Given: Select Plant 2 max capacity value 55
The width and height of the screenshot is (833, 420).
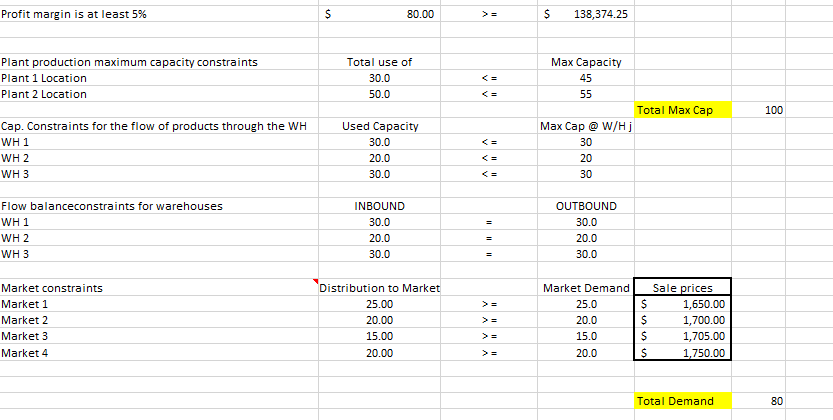Looking at the screenshot, I should tap(586, 94).
